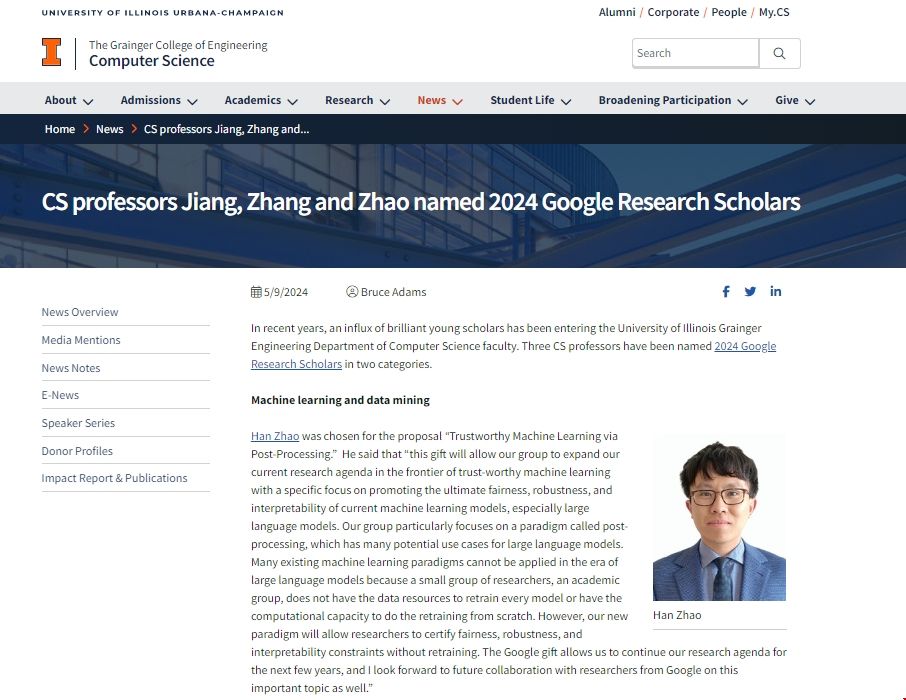Click the calendar icon beside the date

coord(254,291)
